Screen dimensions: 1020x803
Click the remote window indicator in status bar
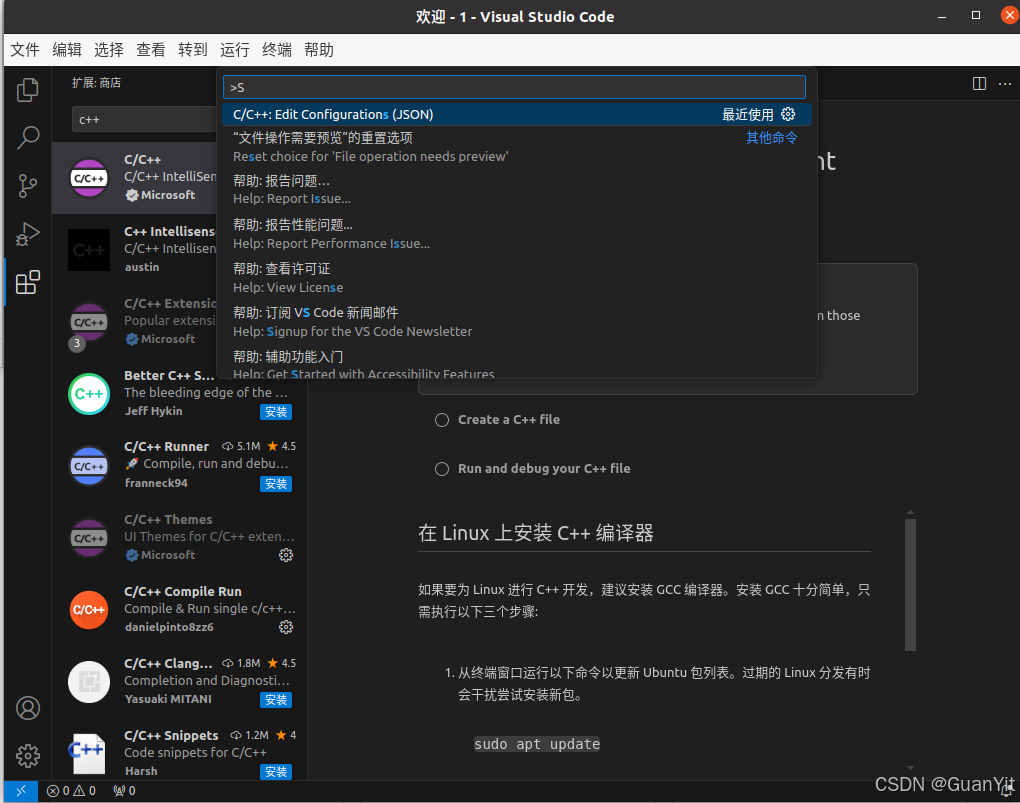(21, 791)
